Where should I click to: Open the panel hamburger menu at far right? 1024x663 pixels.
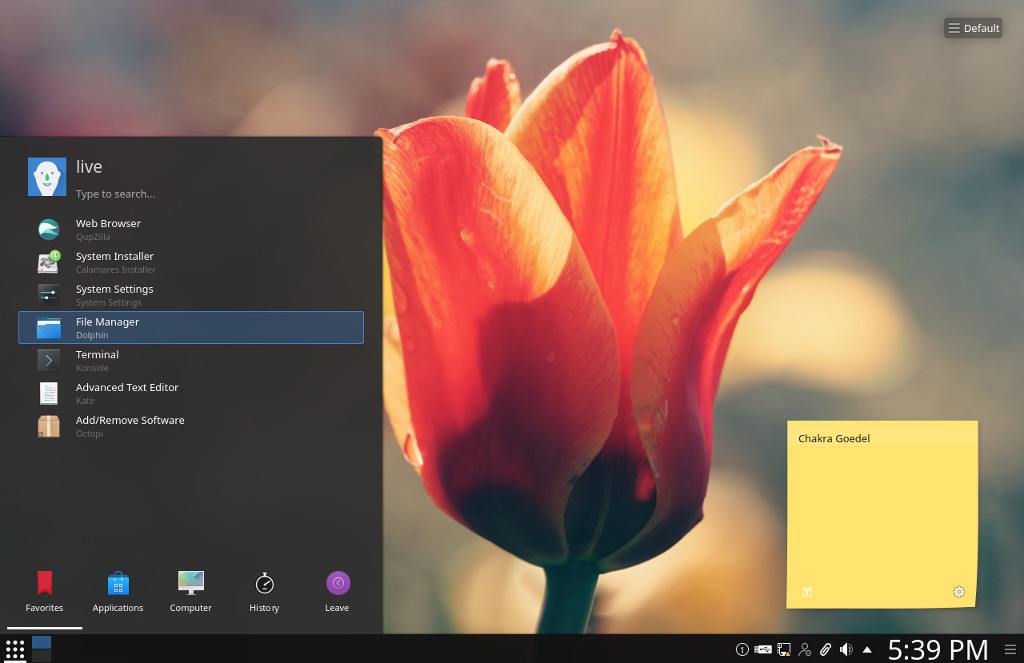click(x=1012, y=649)
